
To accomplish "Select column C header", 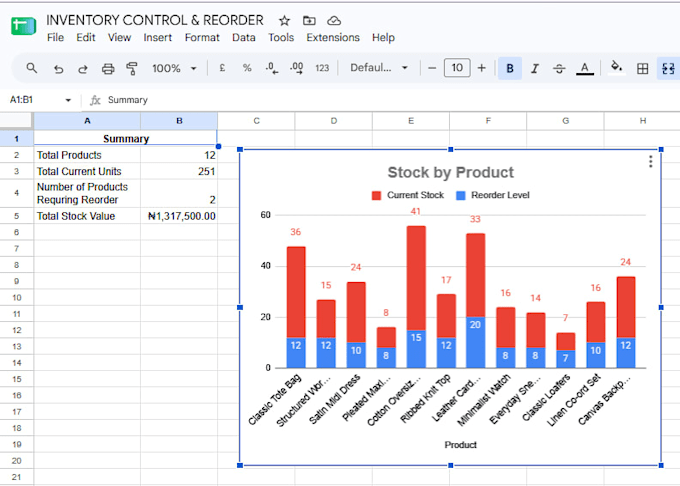I will point(256,121).
